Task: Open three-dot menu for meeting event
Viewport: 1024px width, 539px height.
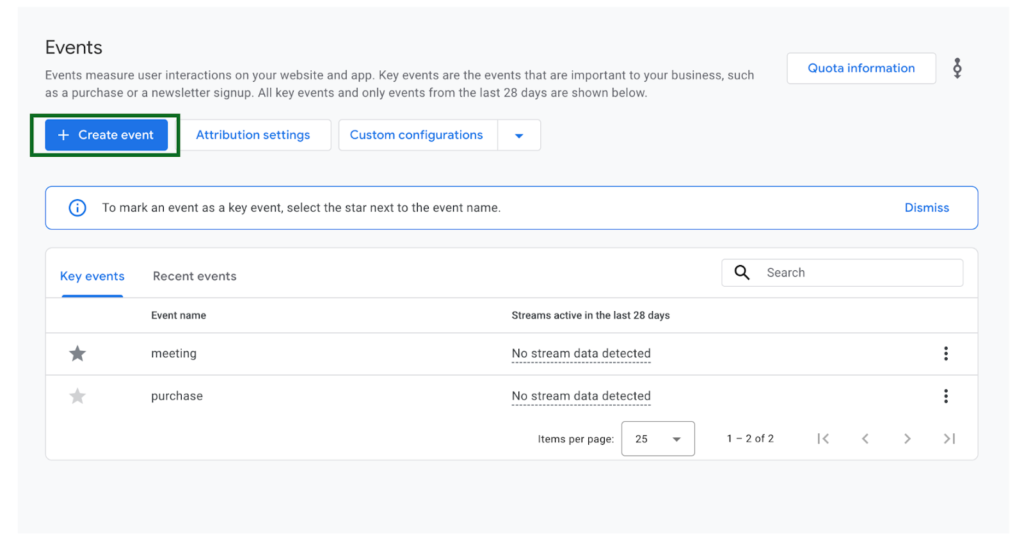Action: tap(945, 353)
